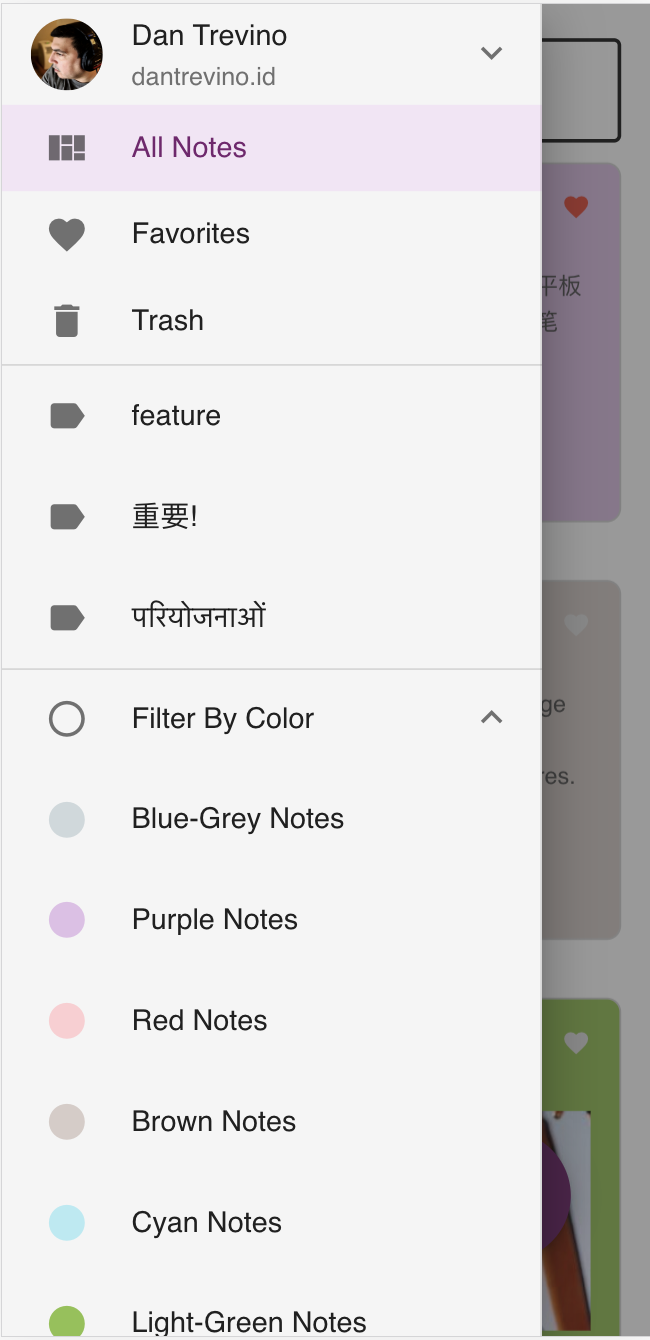Open the Favorites menu item
Viewport: 650px width, 1340px height.
point(191,234)
